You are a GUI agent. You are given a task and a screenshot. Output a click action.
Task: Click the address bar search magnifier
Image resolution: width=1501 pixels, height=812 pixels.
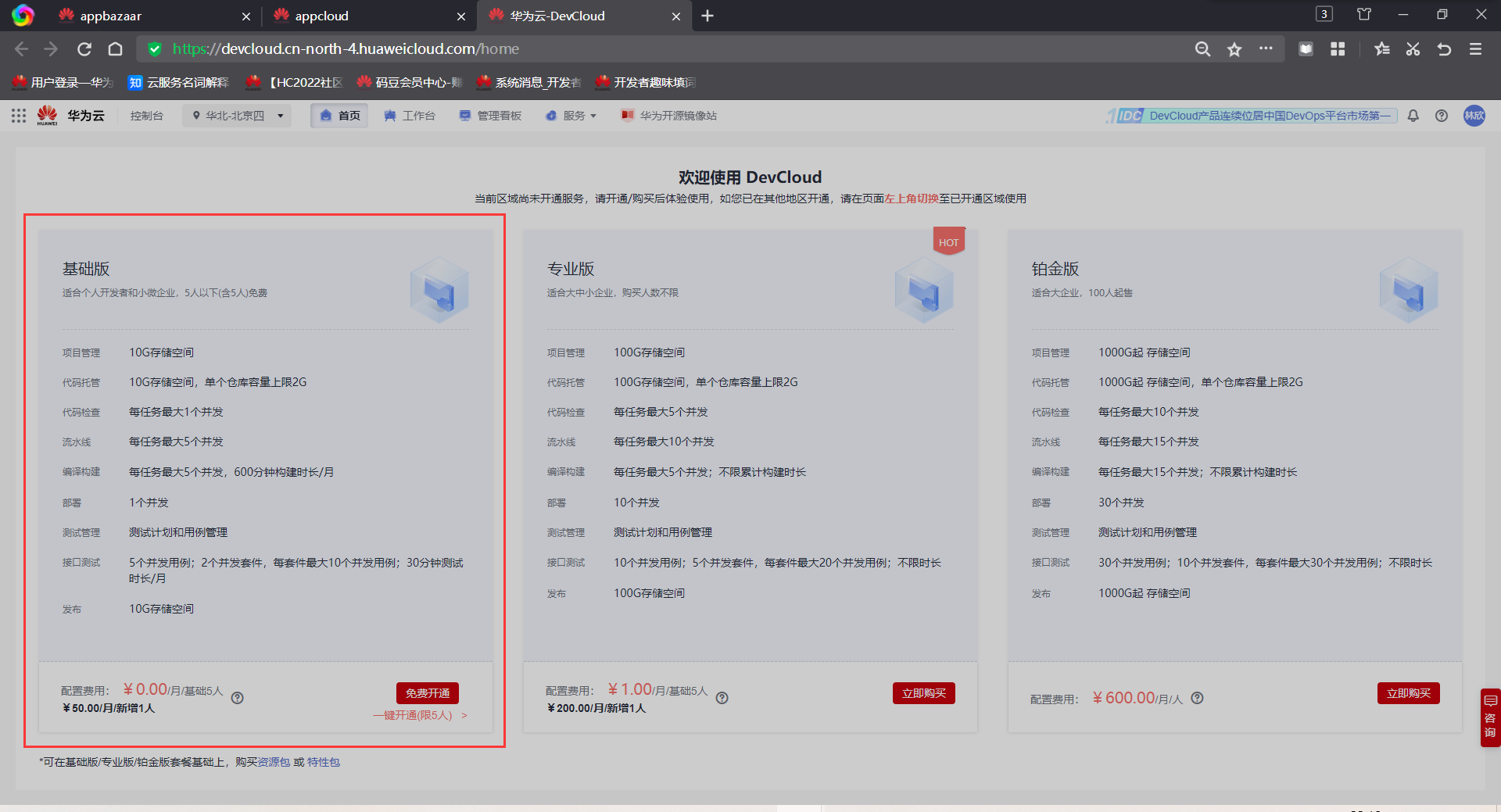click(x=1202, y=49)
